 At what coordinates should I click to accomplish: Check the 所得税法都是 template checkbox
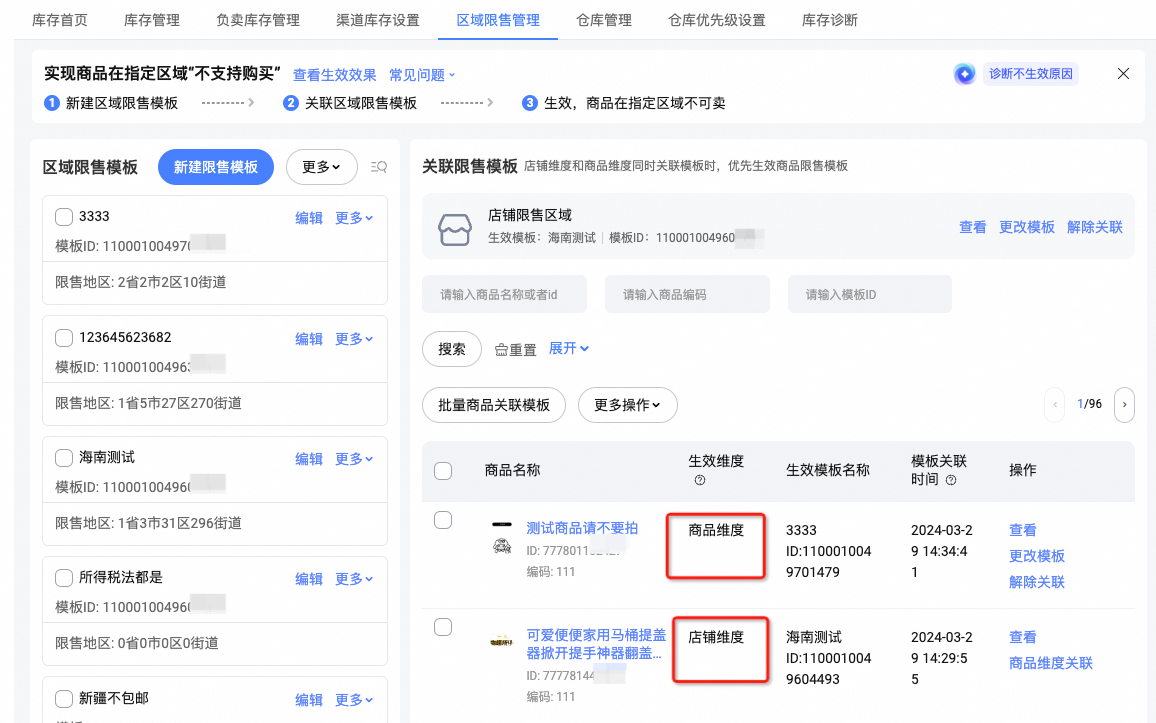click(64, 578)
